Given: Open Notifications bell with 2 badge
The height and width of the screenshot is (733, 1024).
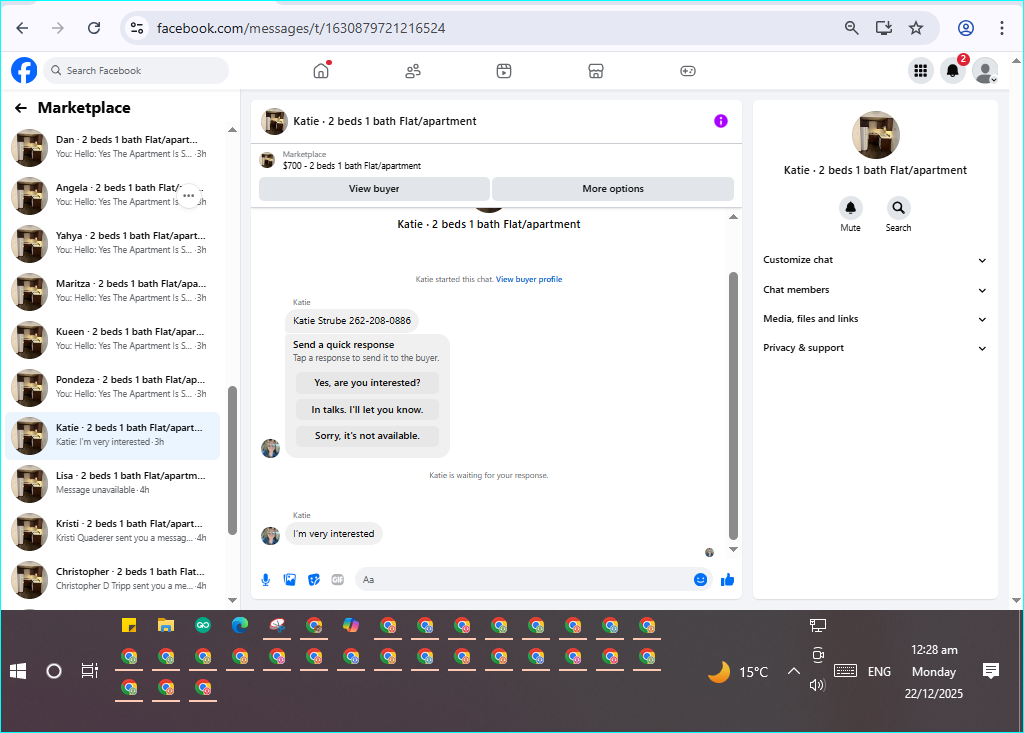Looking at the screenshot, I should pos(953,71).
